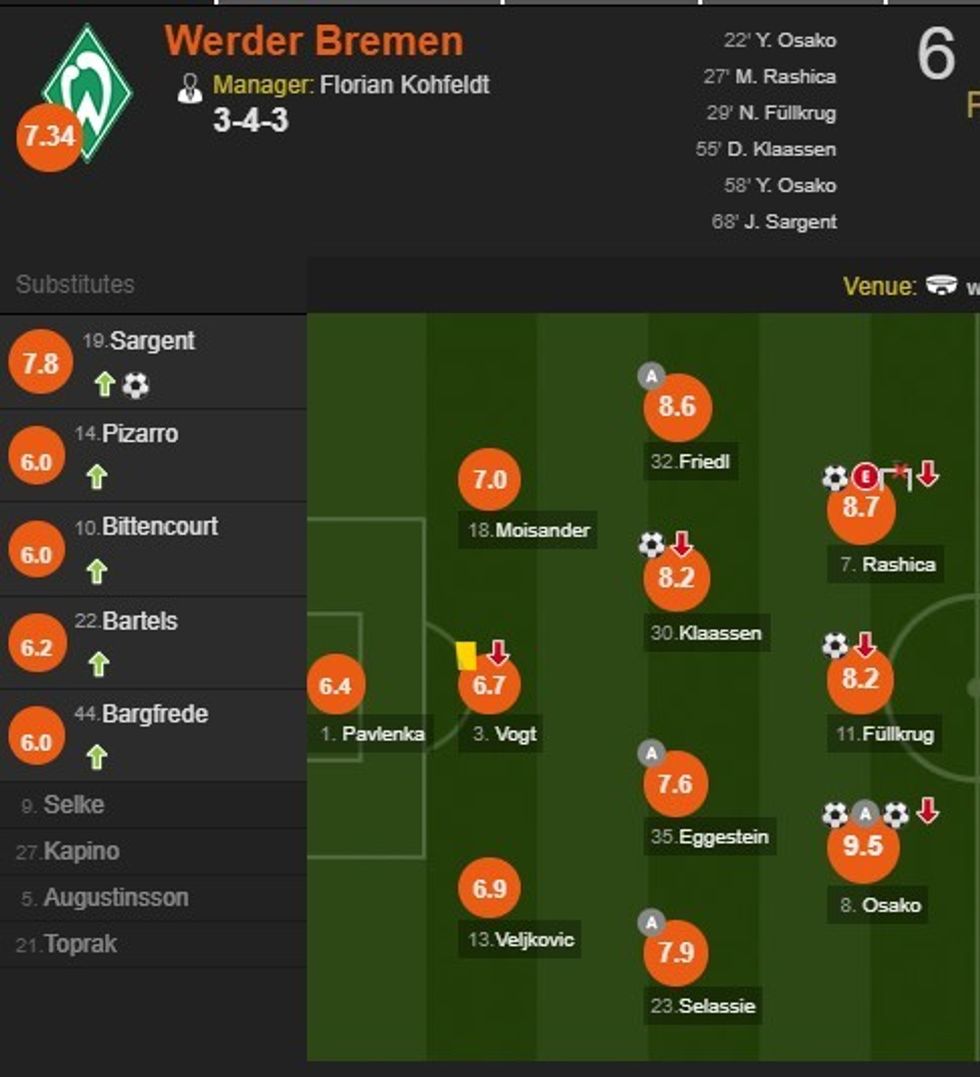Click goalkeeper Pavlenka's 6.4 rating

[x=336, y=686]
